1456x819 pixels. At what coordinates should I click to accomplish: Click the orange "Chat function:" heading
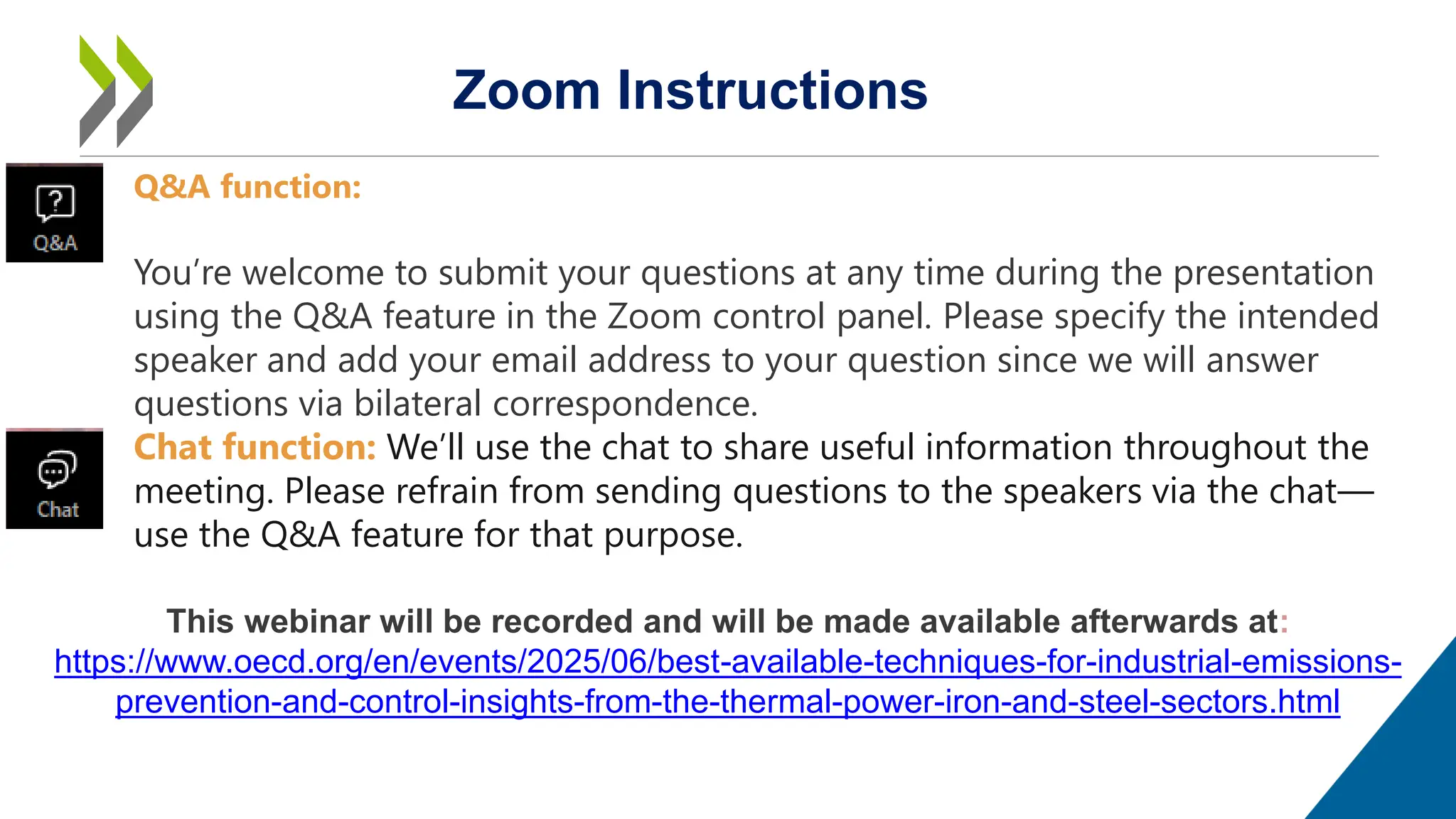[x=255, y=447]
